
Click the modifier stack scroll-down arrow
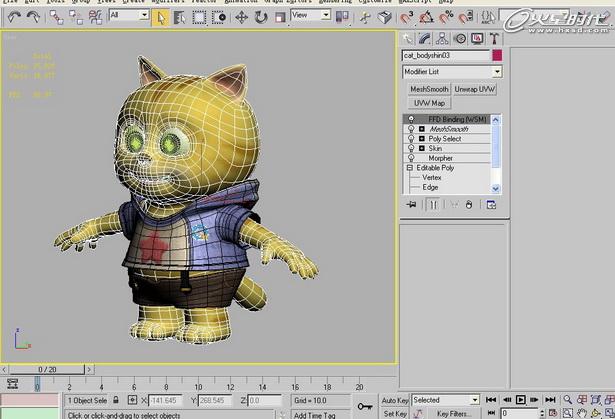[496, 189]
